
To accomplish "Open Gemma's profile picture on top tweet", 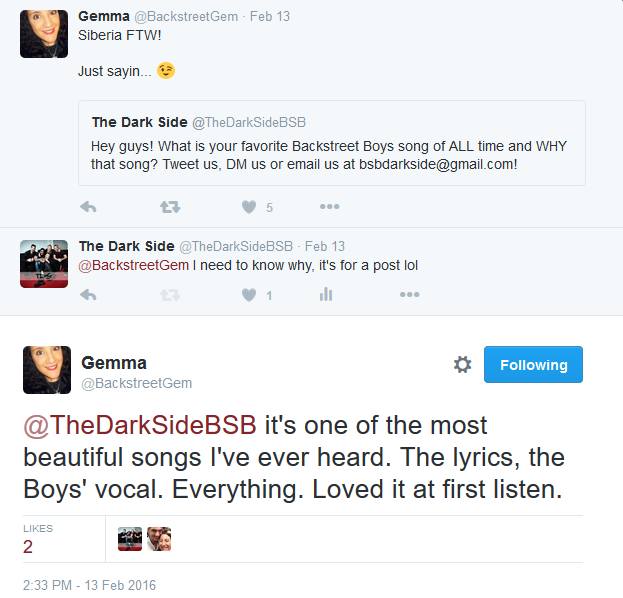I will click(x=44, y=33).
